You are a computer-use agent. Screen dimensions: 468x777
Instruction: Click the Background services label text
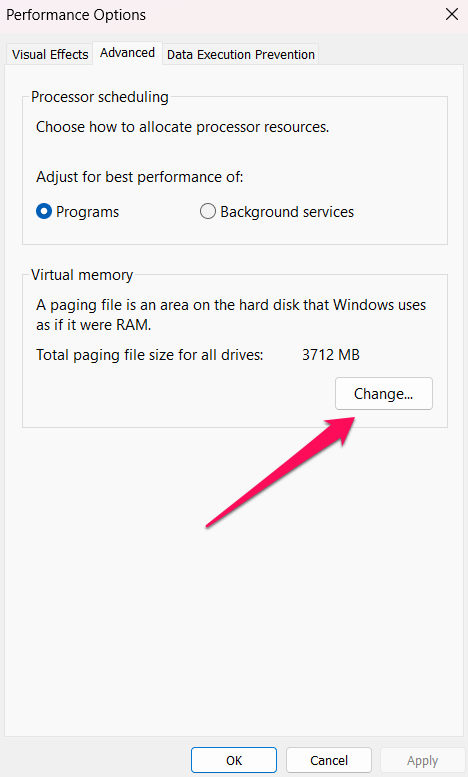click(x=287, y=212)
